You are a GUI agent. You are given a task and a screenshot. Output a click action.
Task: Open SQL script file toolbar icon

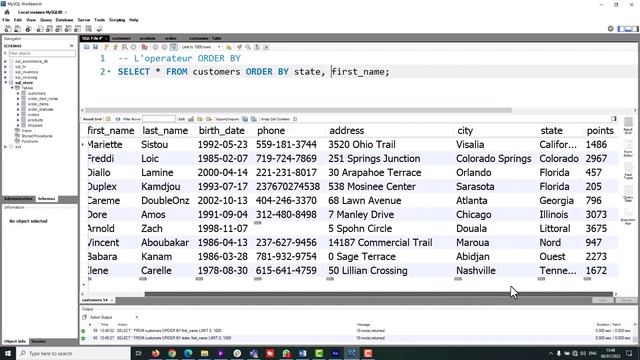18,29
